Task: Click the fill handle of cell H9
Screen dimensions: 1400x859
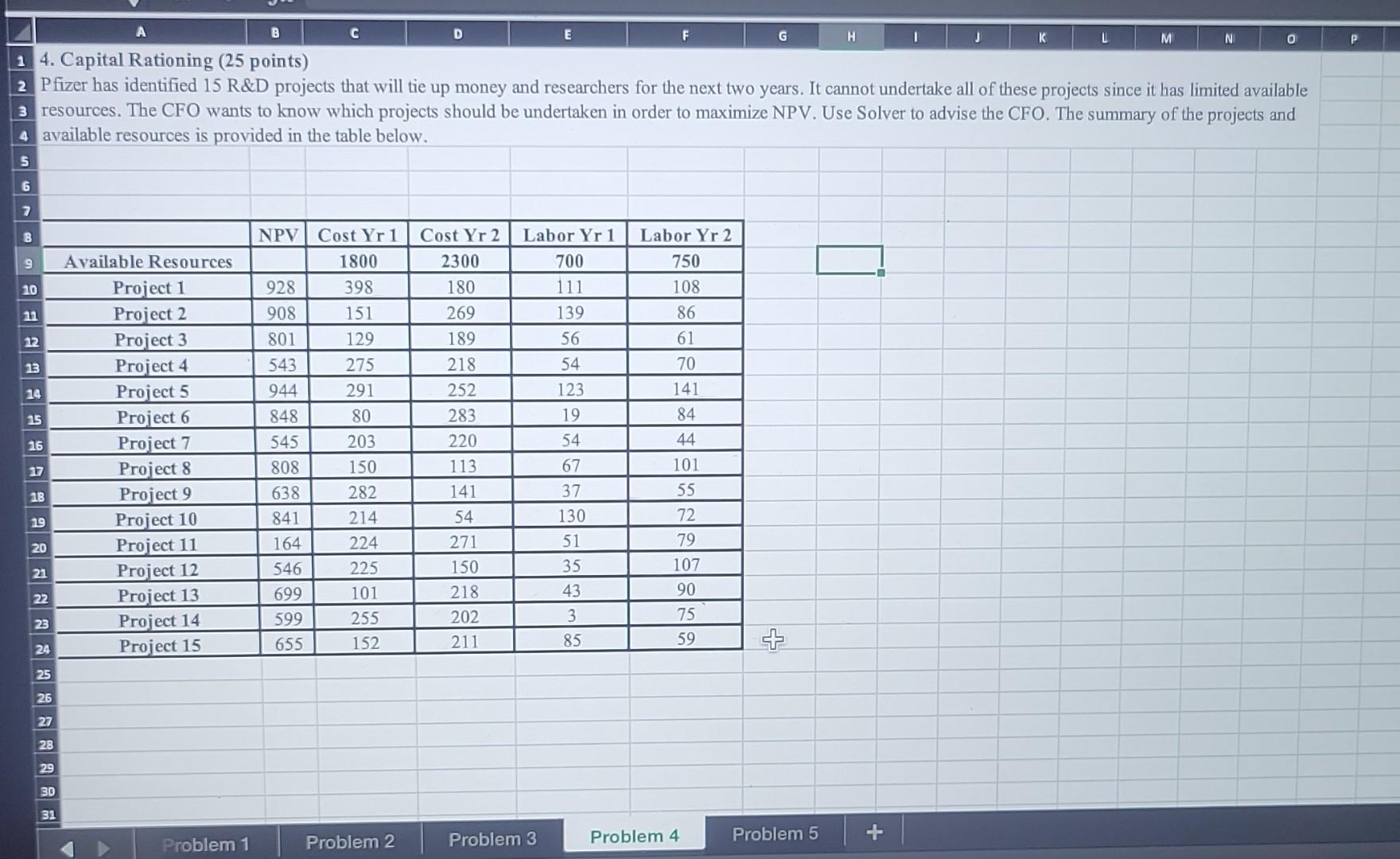Action: click(x=881, y=273)
